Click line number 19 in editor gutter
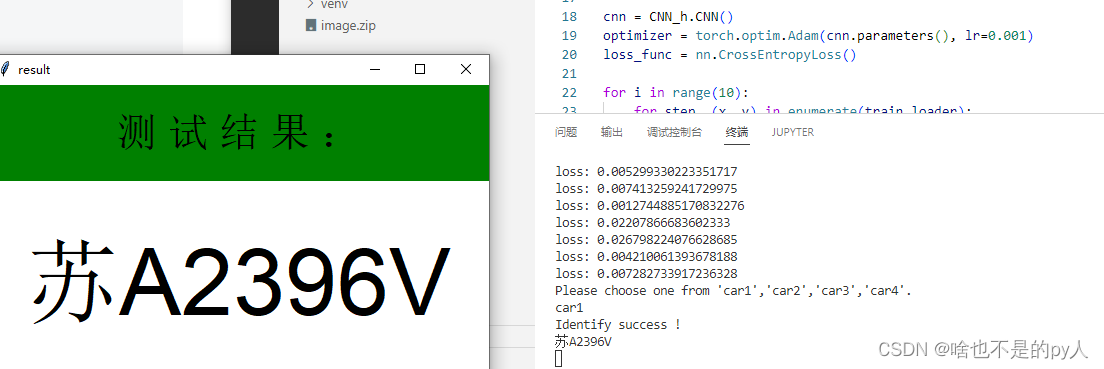Viewport: 1104px width, 369px height. (x=569, y=36)
